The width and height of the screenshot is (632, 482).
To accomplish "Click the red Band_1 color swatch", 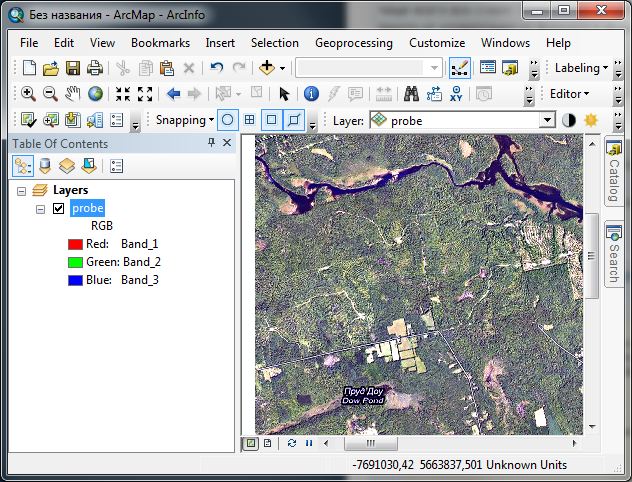I will (x=74, y=244).
